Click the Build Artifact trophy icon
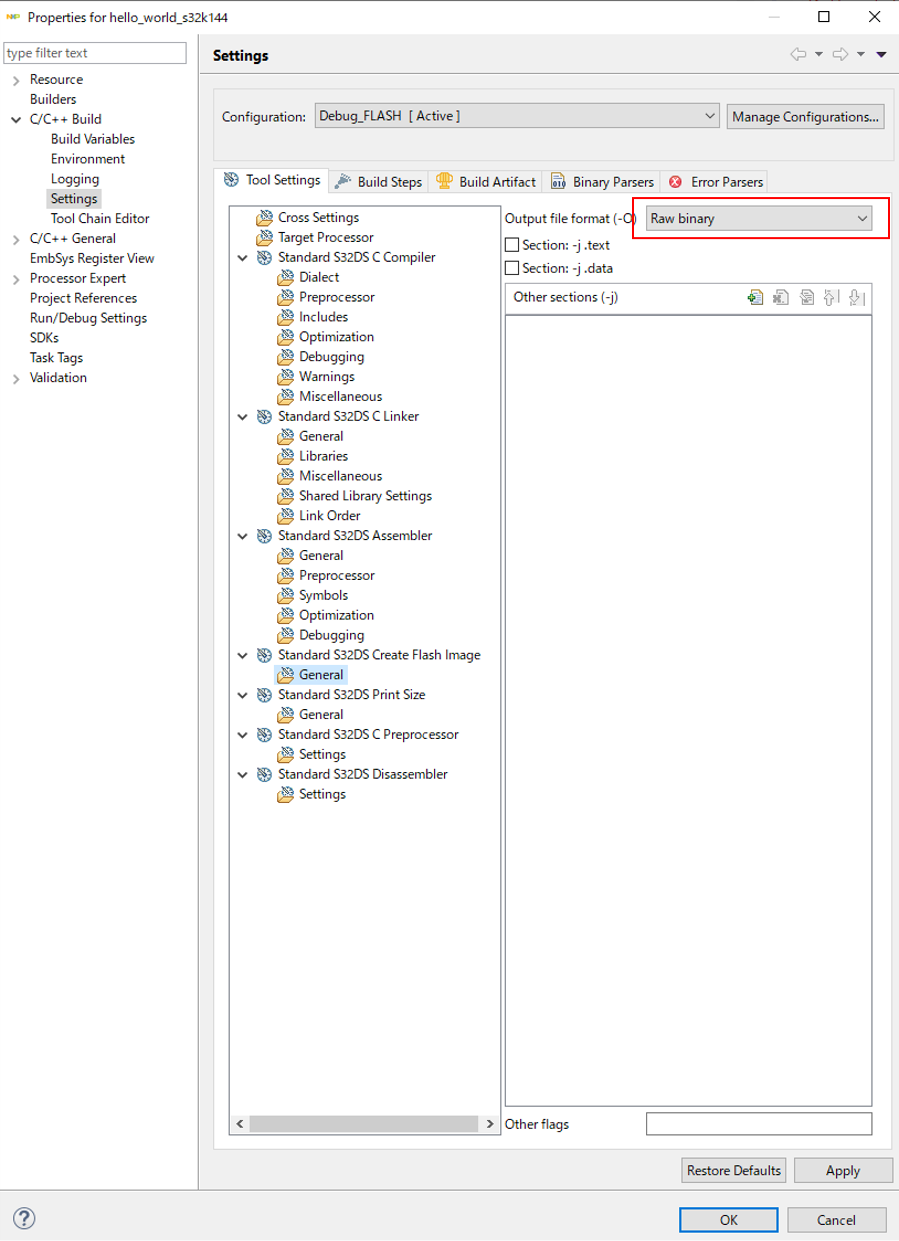 click(x=445, y=182)
